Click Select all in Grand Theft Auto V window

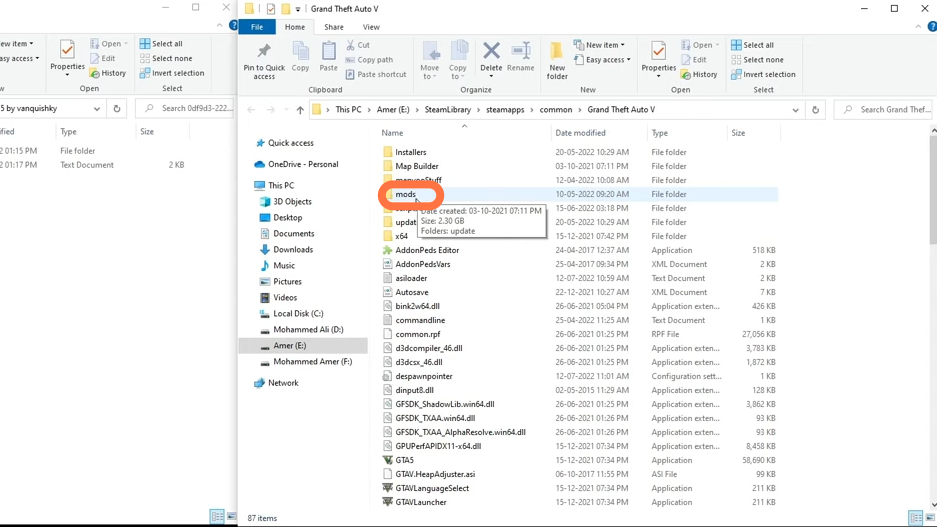pyautogui.click(x=752, y=45)
